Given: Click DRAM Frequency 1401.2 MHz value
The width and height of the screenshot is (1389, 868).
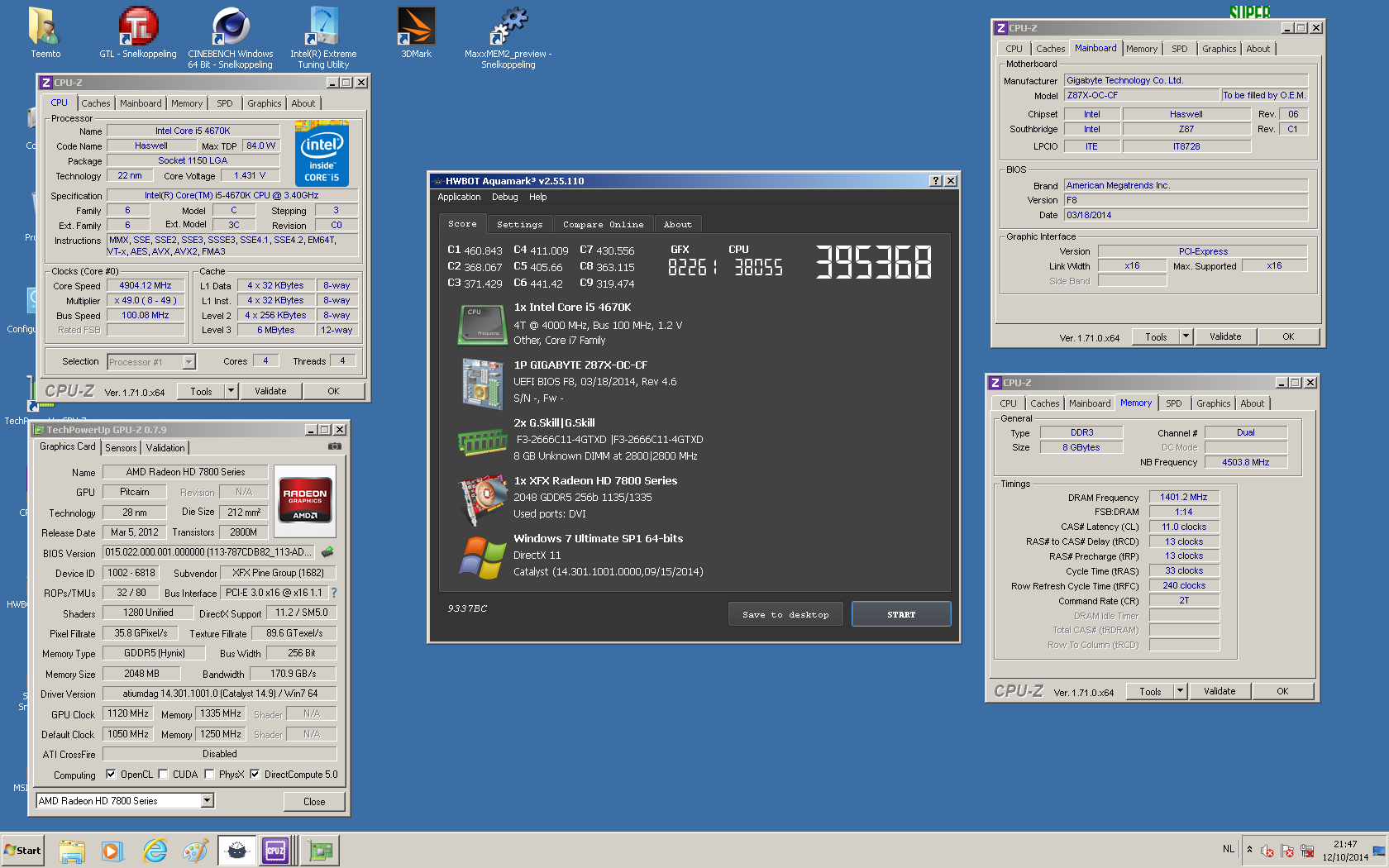Looking at the screenshot, I should pyautogui.click(x=1184, y=498).
